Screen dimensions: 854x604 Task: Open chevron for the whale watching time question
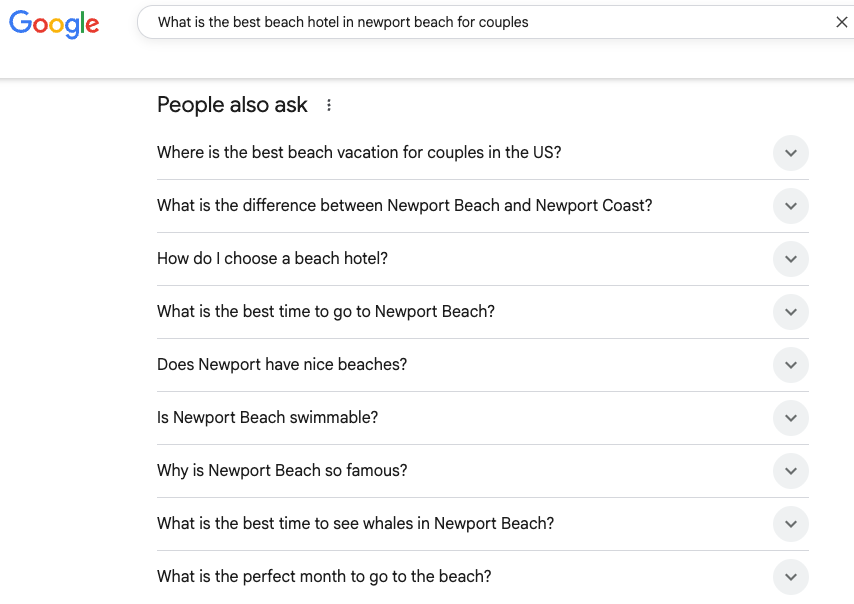point(791,524)
